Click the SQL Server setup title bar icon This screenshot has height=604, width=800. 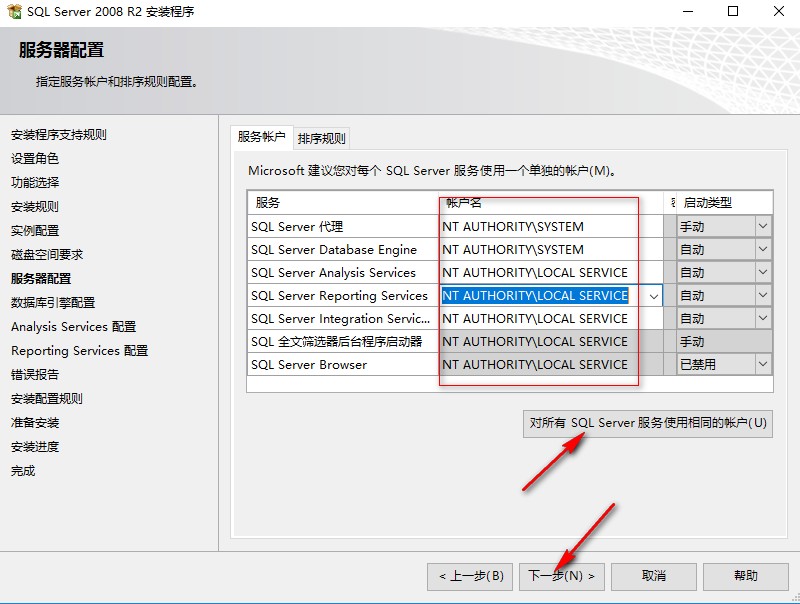point(14,11)
